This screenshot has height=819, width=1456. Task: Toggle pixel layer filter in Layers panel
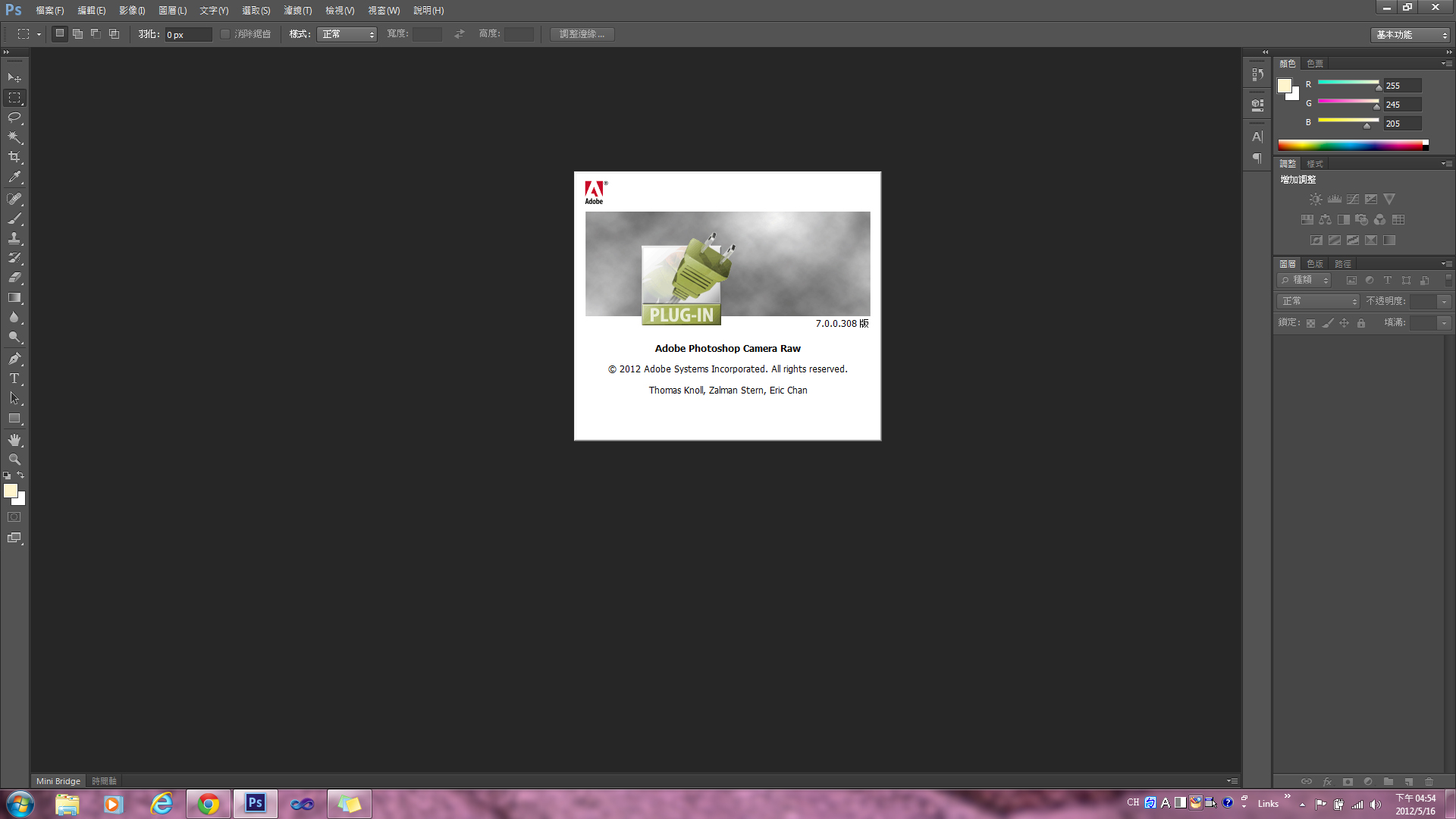coord(1351,281)
